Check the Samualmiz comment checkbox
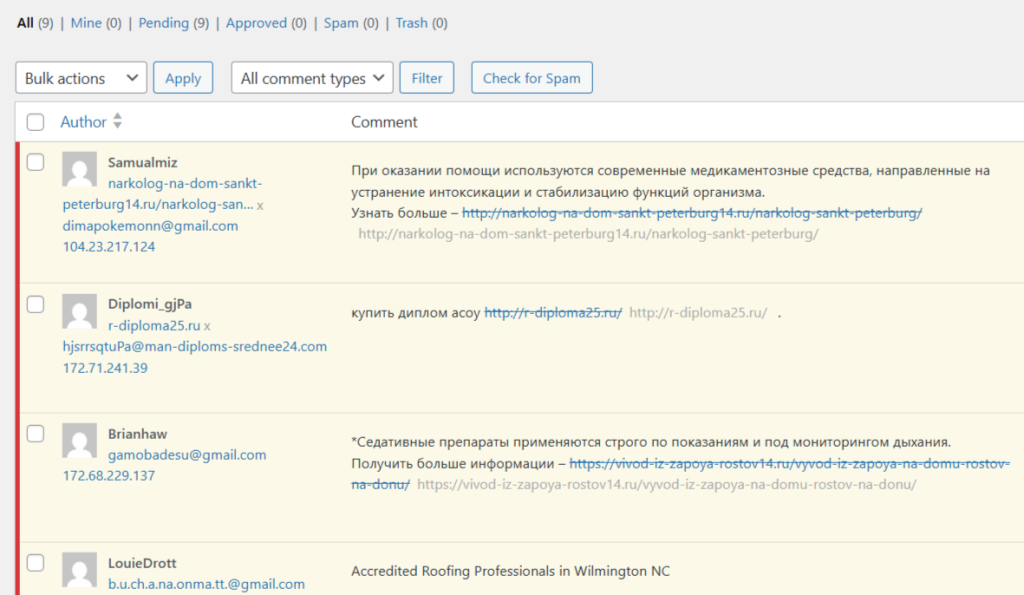 click(36, 162)
